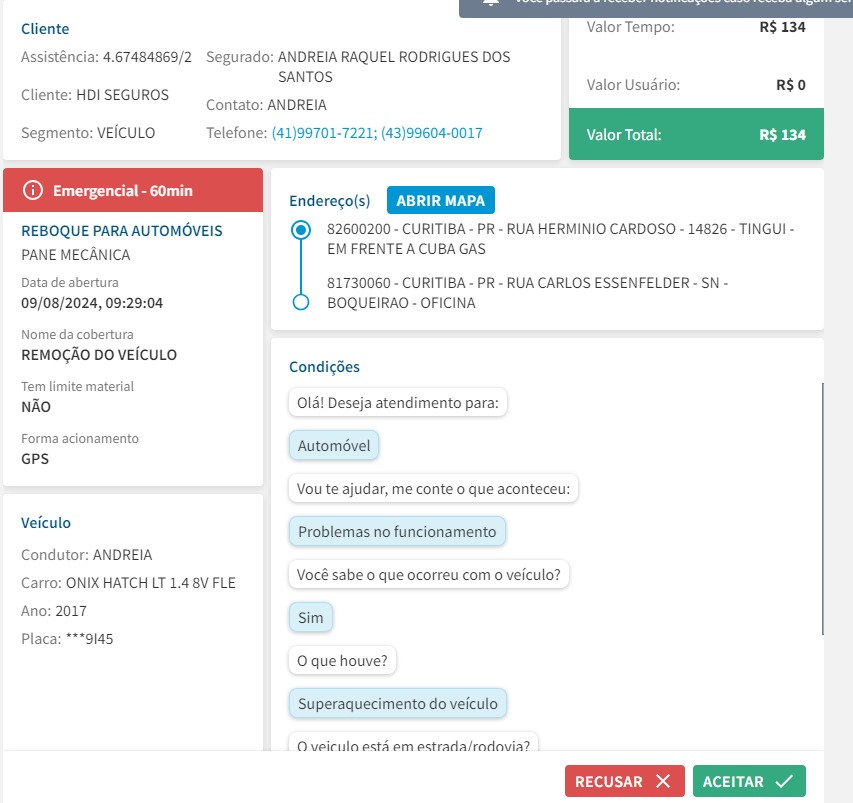Click the info icon beside Emergencial - 60min
Image resolution: width=853 pixels, height=803 pixels.
(x=33, y=190)
